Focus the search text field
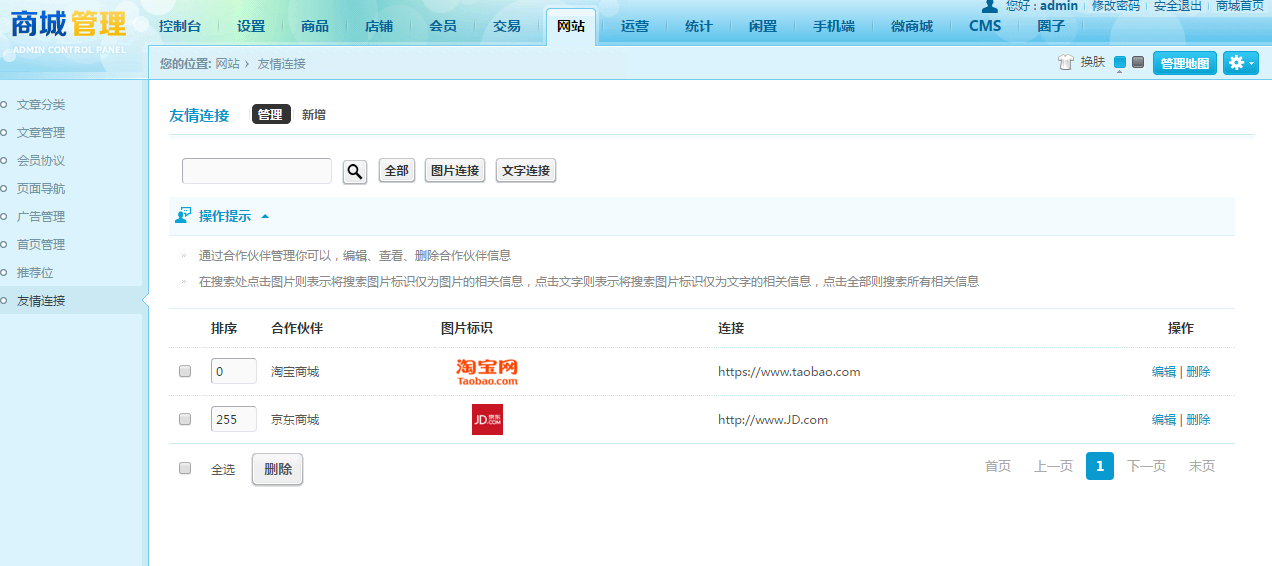1272x566 pixels. 257,171
